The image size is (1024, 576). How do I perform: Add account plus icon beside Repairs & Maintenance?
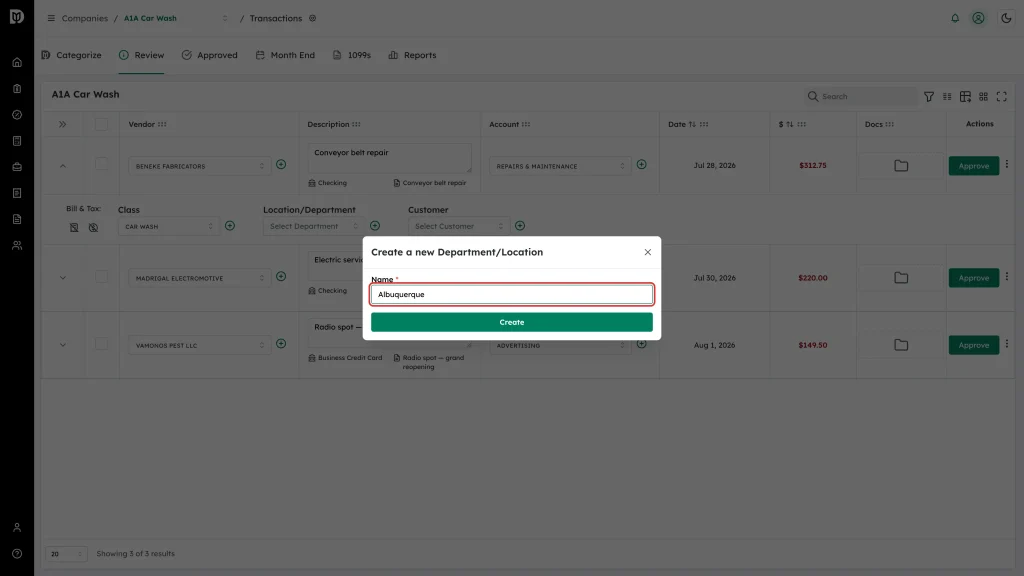click(641, 165)
